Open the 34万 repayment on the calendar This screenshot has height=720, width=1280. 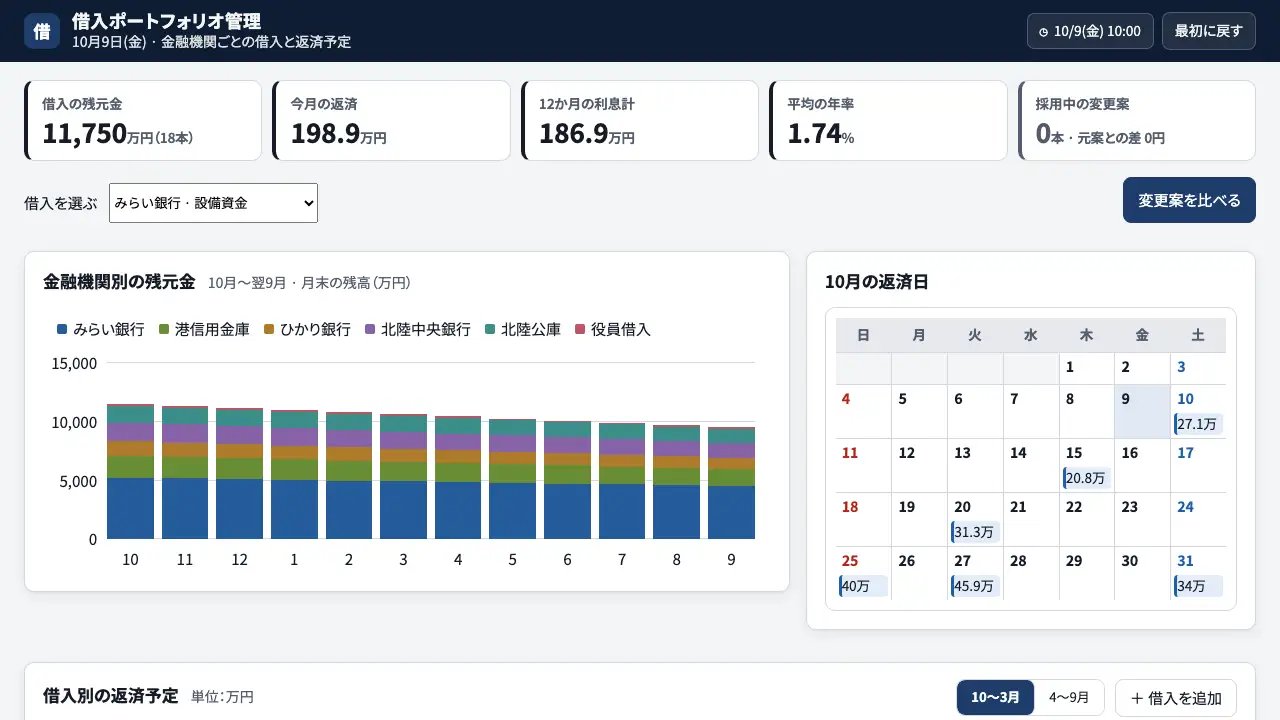coord(1198,586)
